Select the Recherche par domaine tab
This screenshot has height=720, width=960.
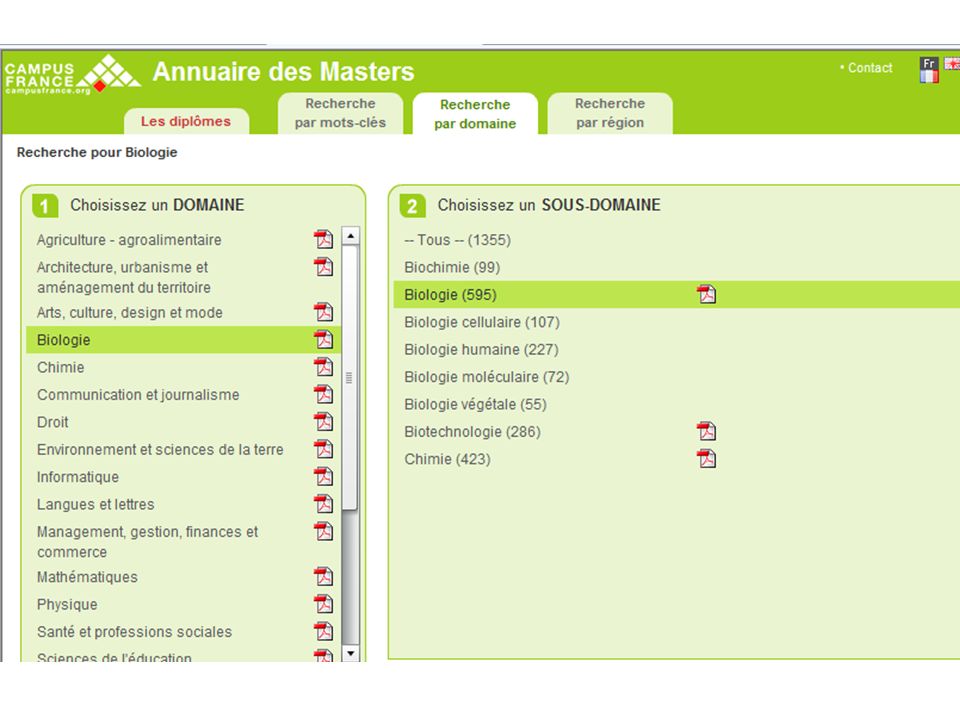[x=475, y=114]
